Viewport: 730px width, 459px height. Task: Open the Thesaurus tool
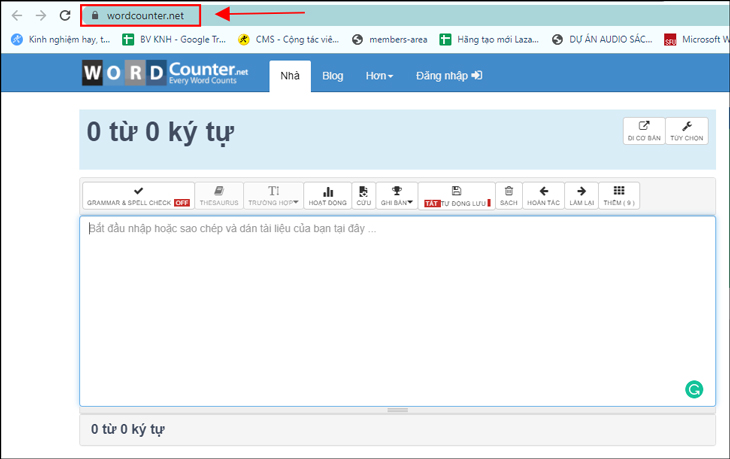[x=219, y=196]
